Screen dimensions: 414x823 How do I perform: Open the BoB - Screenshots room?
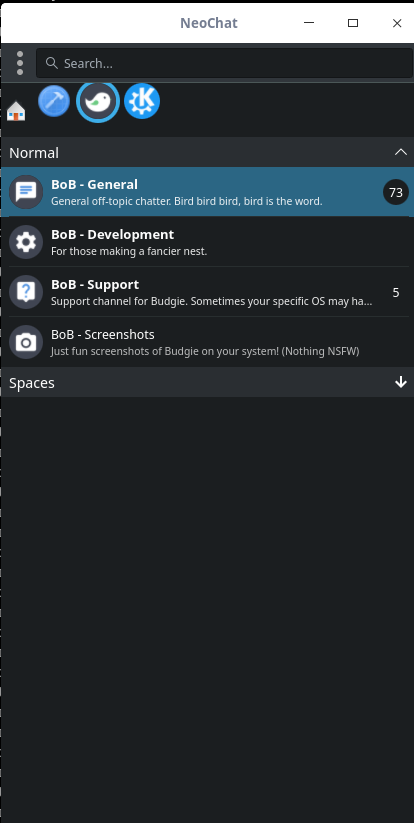tap(207, 342)
